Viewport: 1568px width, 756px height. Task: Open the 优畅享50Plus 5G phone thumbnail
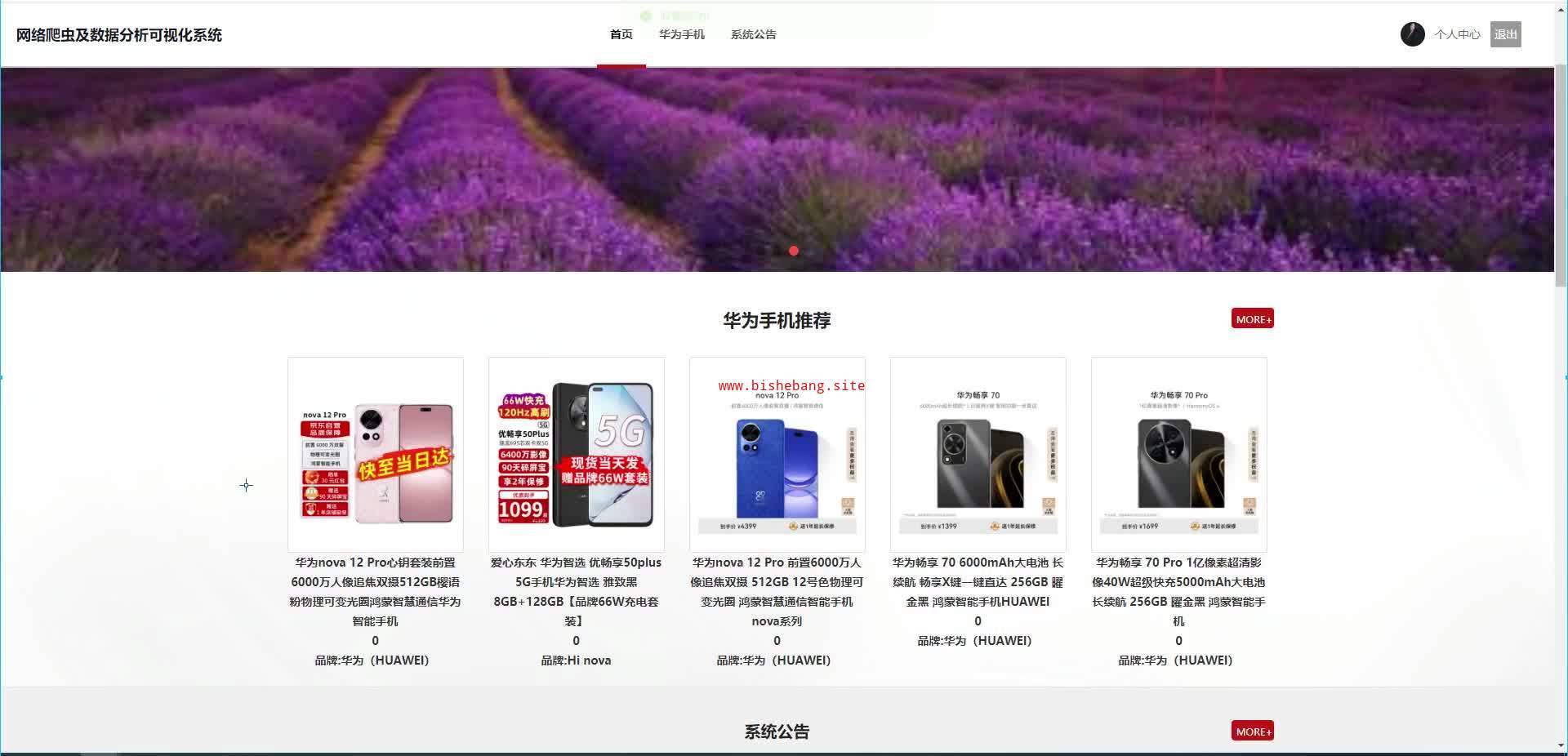coord(577,455)
